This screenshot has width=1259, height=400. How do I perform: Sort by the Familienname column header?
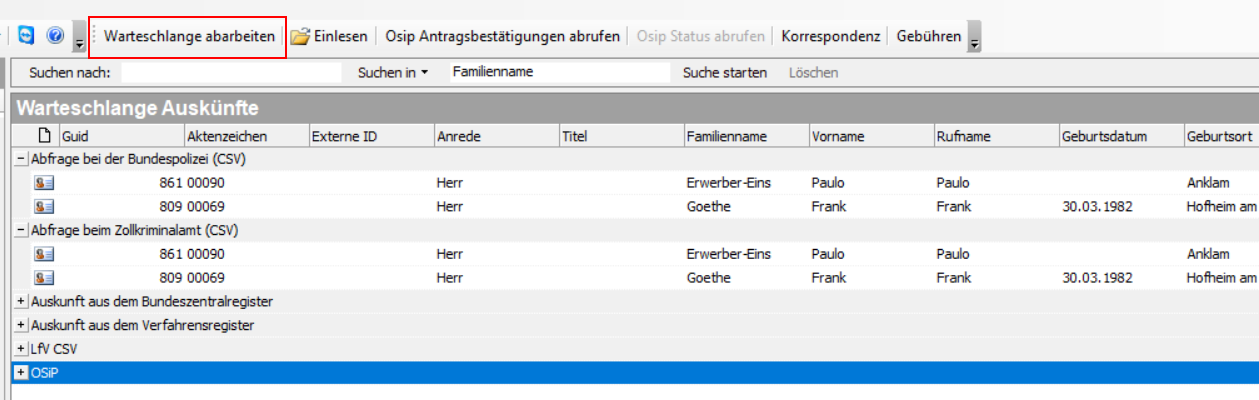(x=727, y=136)
